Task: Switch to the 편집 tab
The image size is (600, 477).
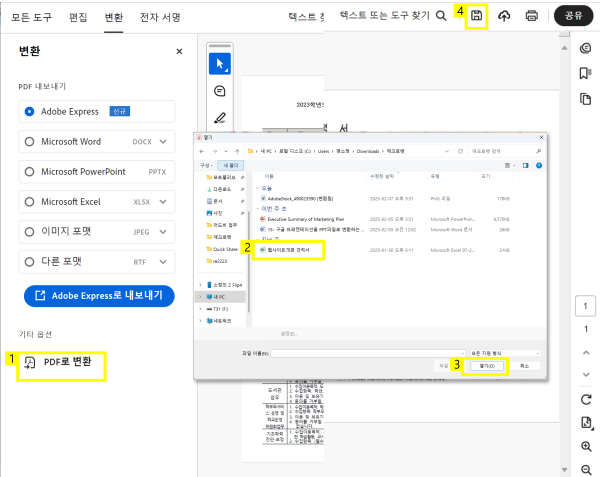Action: (x=78, y=17)
